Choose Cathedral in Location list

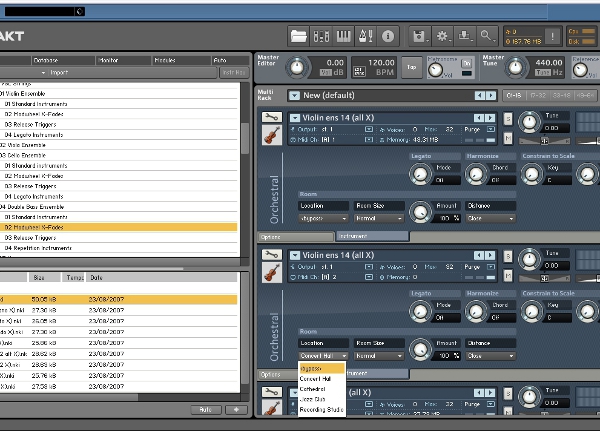322,389
